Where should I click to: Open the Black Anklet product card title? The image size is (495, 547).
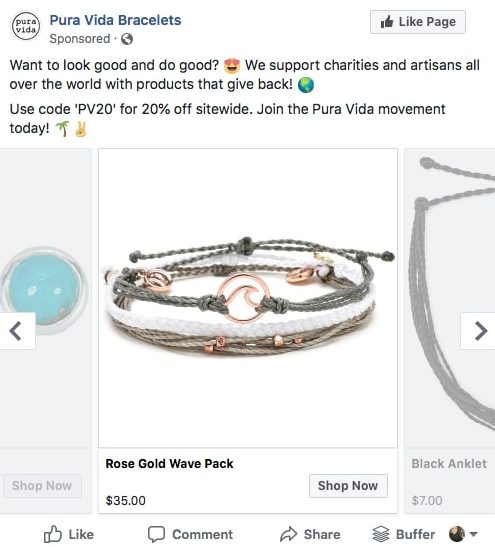(x=449, y=464)
